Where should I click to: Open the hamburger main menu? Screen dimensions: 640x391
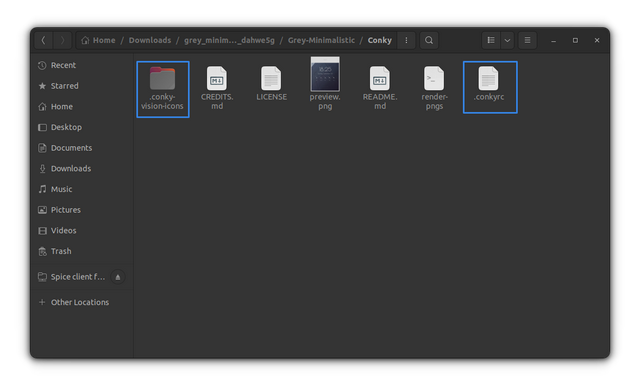(x=527, y=40)
